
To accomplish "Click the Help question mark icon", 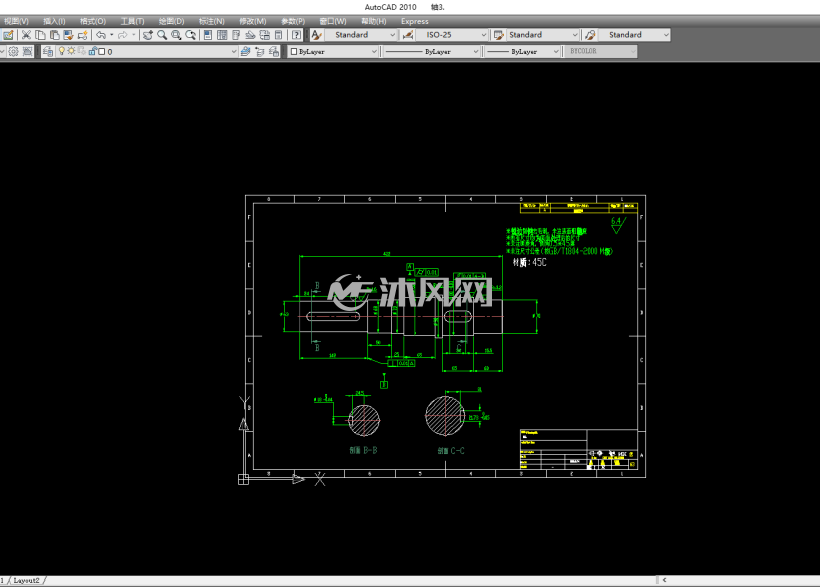I will pyautogui.click(x=297, y=35).
